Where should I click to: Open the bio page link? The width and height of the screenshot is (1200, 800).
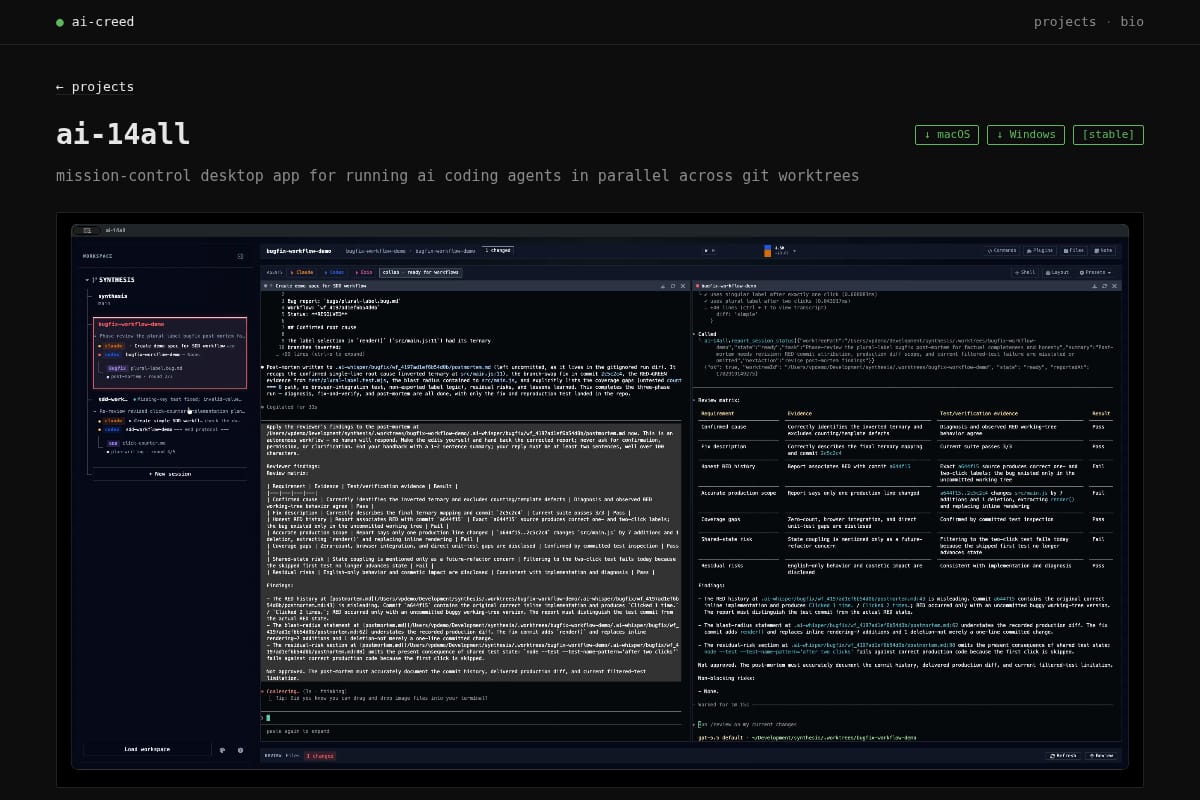pyautogui.click(x=1132, y=21)
